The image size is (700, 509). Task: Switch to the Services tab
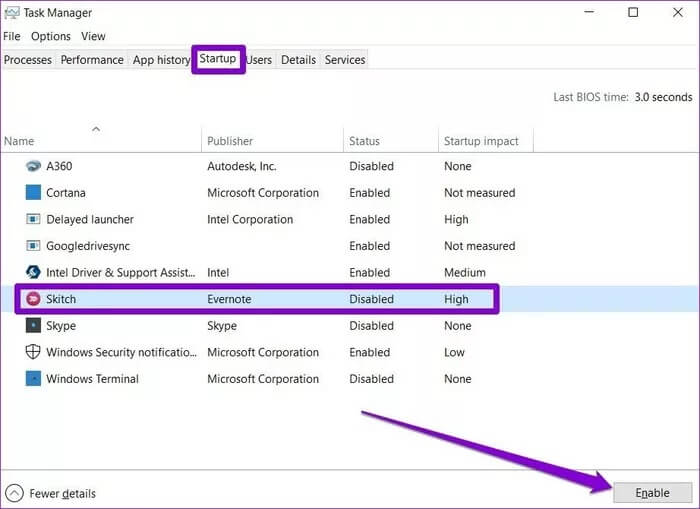coord(345,60)
